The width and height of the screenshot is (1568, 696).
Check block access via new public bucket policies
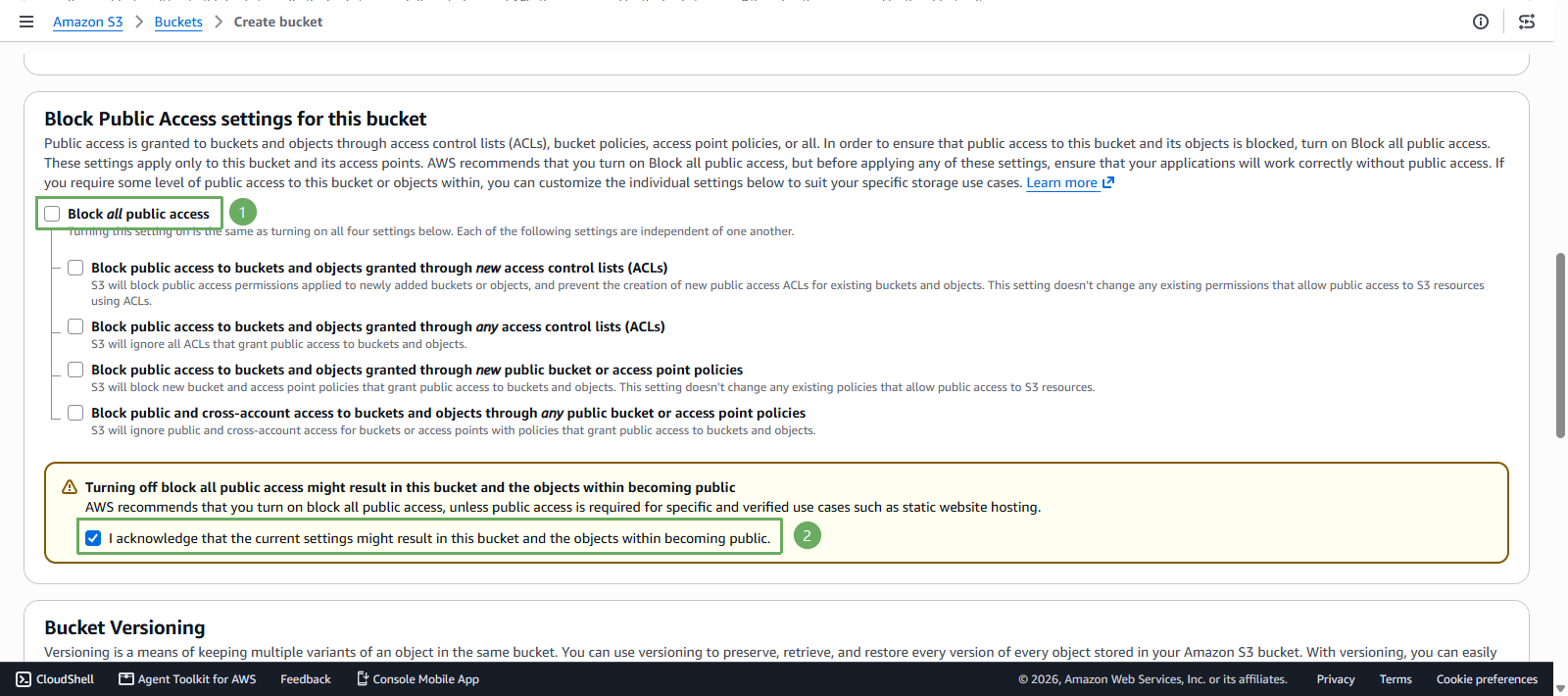click(75, 370)
